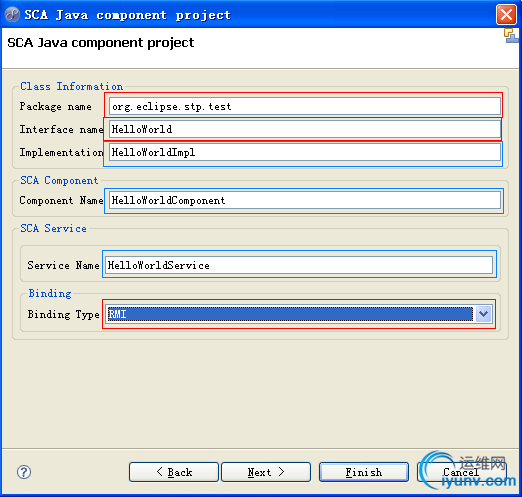Image resolution: width=522 pixels, height=497 pixels.
Task: Click the SCA Component group heading
Action: [x=59, y=180]
